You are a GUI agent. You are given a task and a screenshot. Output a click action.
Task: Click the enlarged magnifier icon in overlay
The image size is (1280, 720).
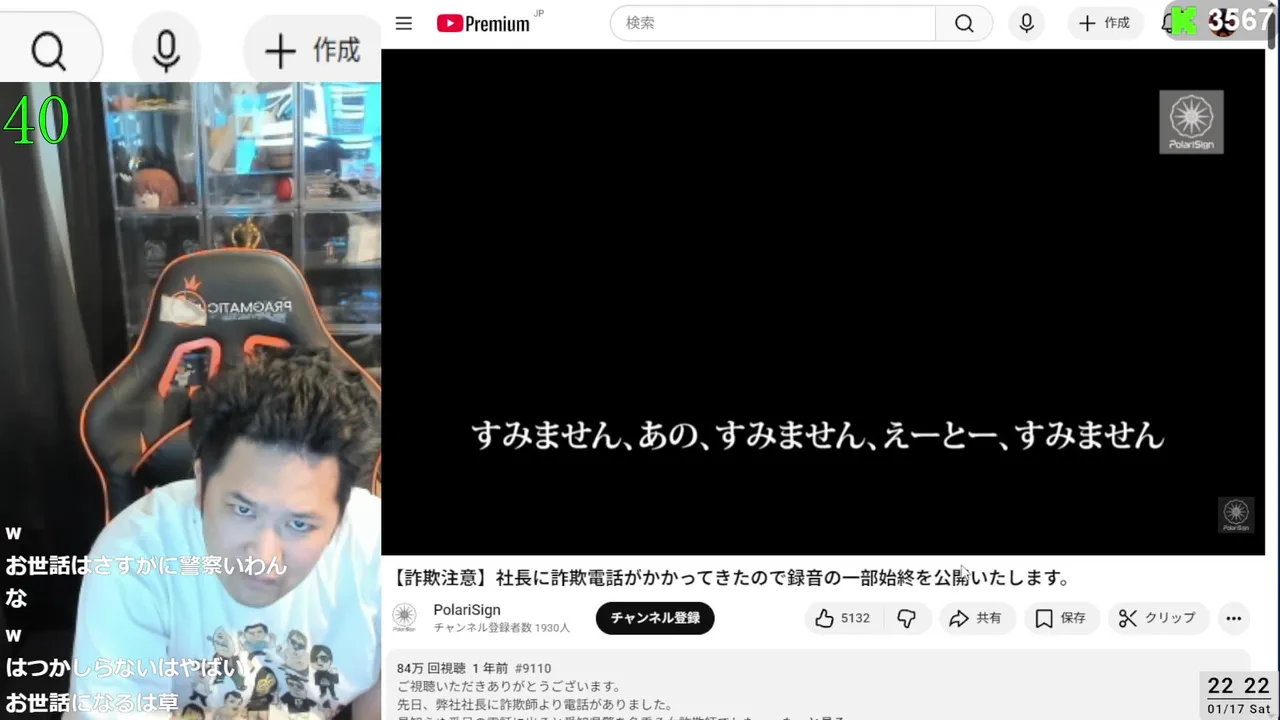click(48, 50)
